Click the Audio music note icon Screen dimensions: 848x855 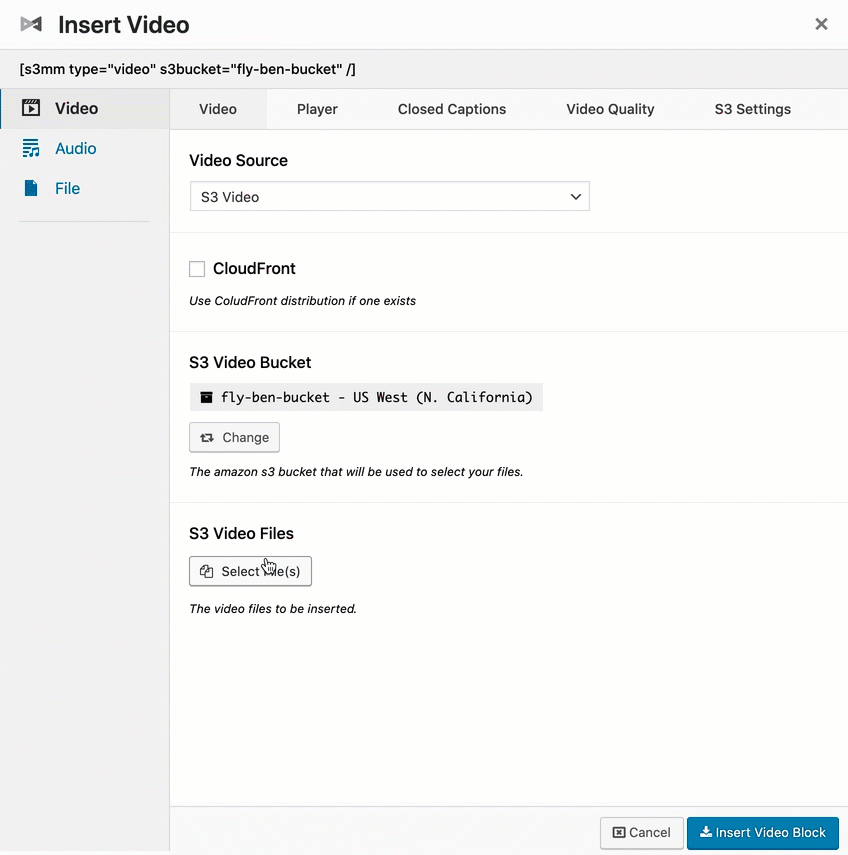[31, 148]
